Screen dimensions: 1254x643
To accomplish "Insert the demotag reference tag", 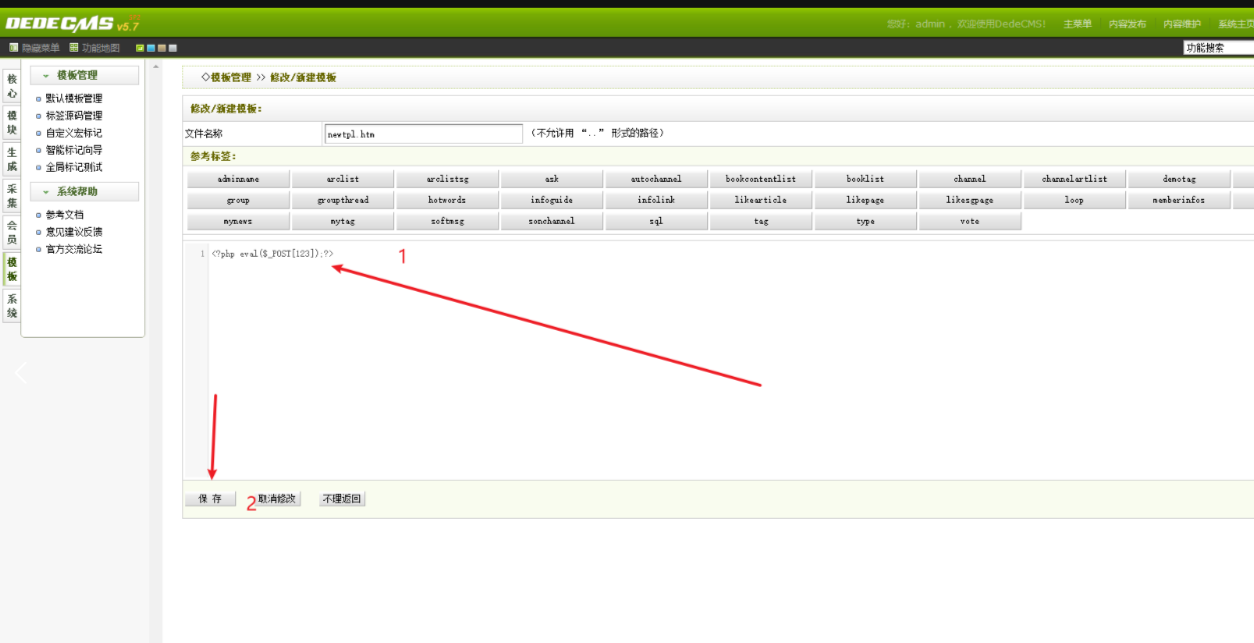I will 1179,179.
